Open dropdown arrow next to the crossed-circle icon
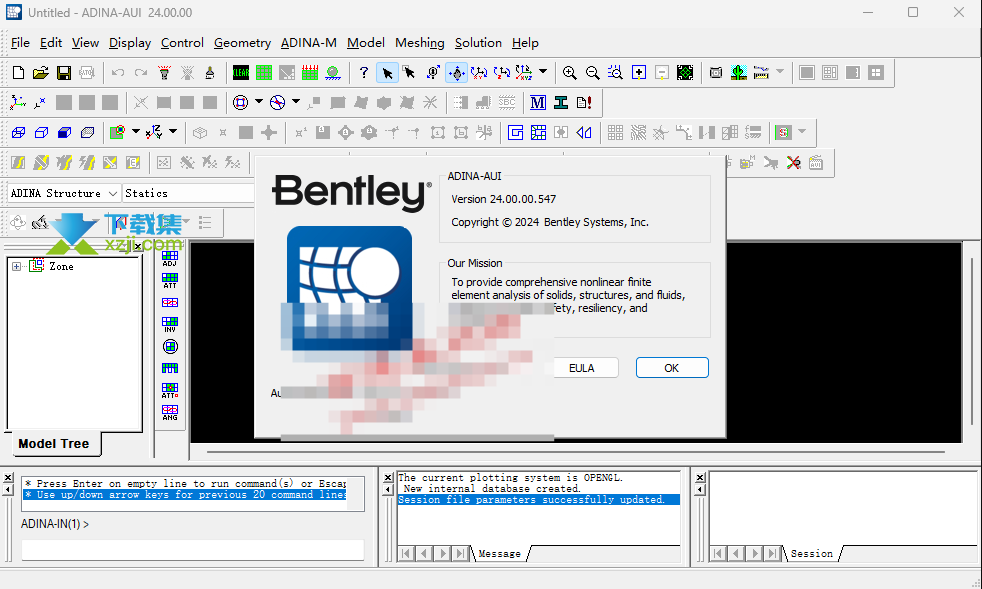Image resolution: width=982 pixels, height=589 pixels. [296, 102]
